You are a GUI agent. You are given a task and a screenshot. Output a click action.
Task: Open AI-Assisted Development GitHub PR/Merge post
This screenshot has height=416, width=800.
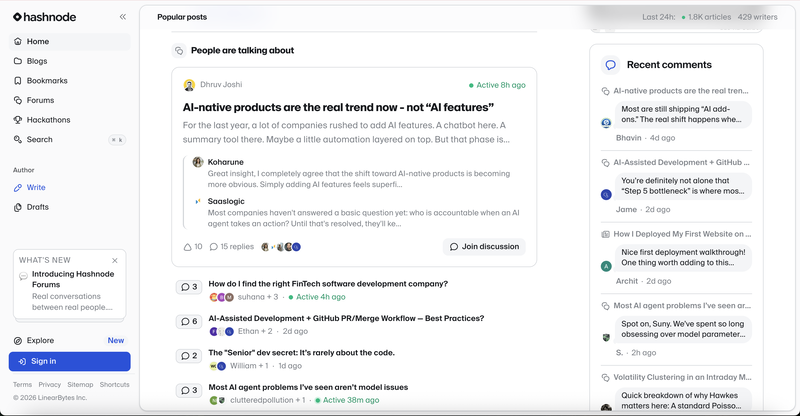[346, 318]
